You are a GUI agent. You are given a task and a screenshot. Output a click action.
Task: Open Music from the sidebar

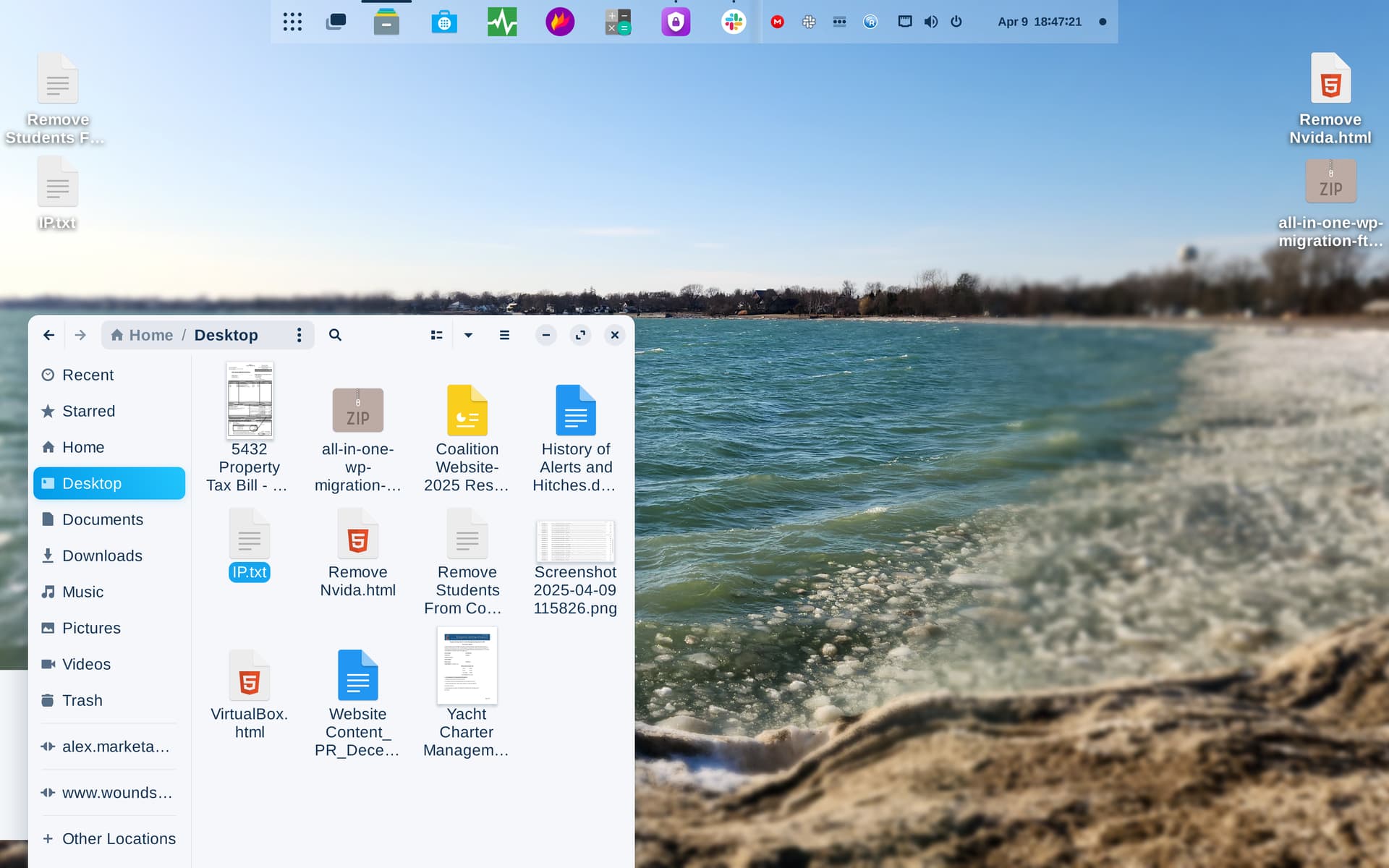(x=109, y=592)
